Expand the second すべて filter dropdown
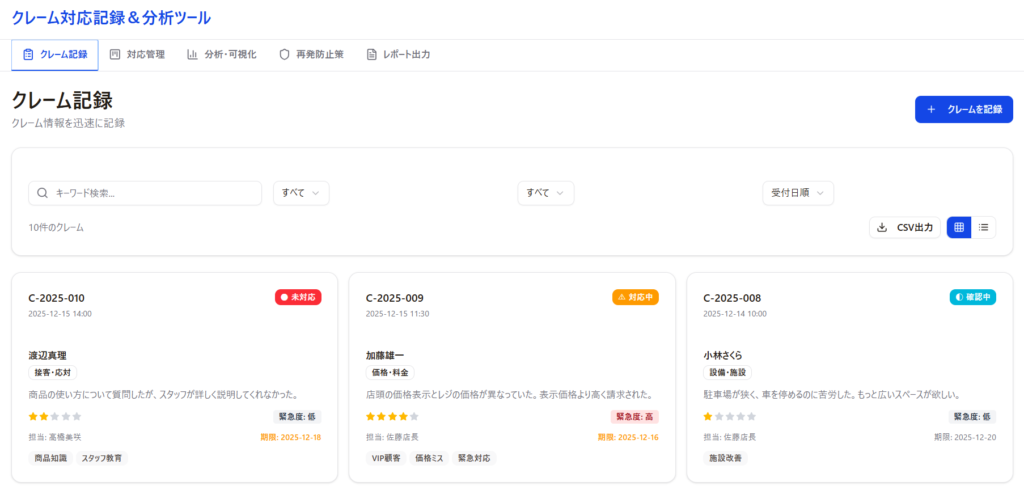Viewport: 1024px width, 490px height. pyautogui.click(x=545, y=193)
